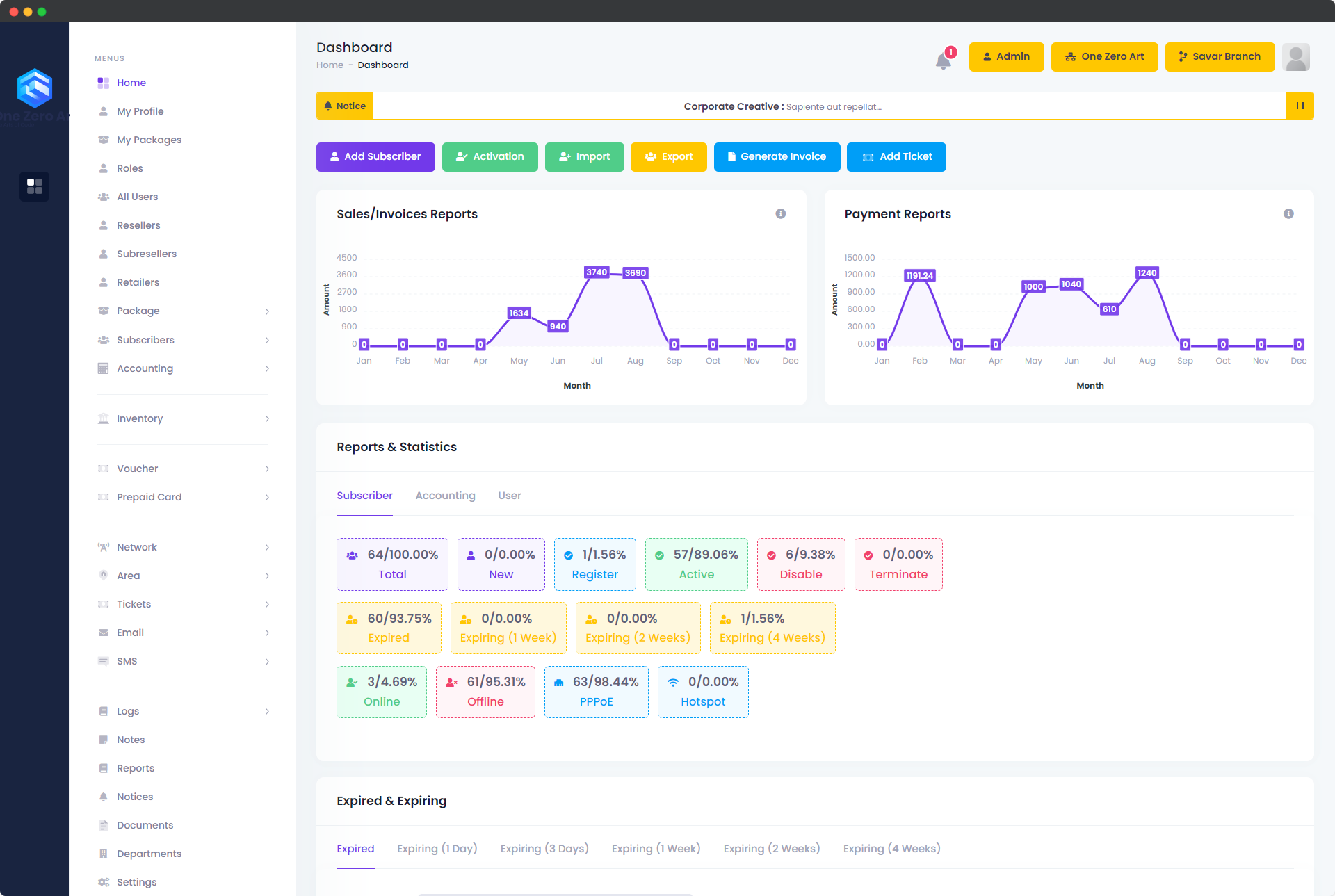Open the Expiring (3 Days) tab
The image size is (1335, 896).
pyautogui.click(x=544, y=849)
